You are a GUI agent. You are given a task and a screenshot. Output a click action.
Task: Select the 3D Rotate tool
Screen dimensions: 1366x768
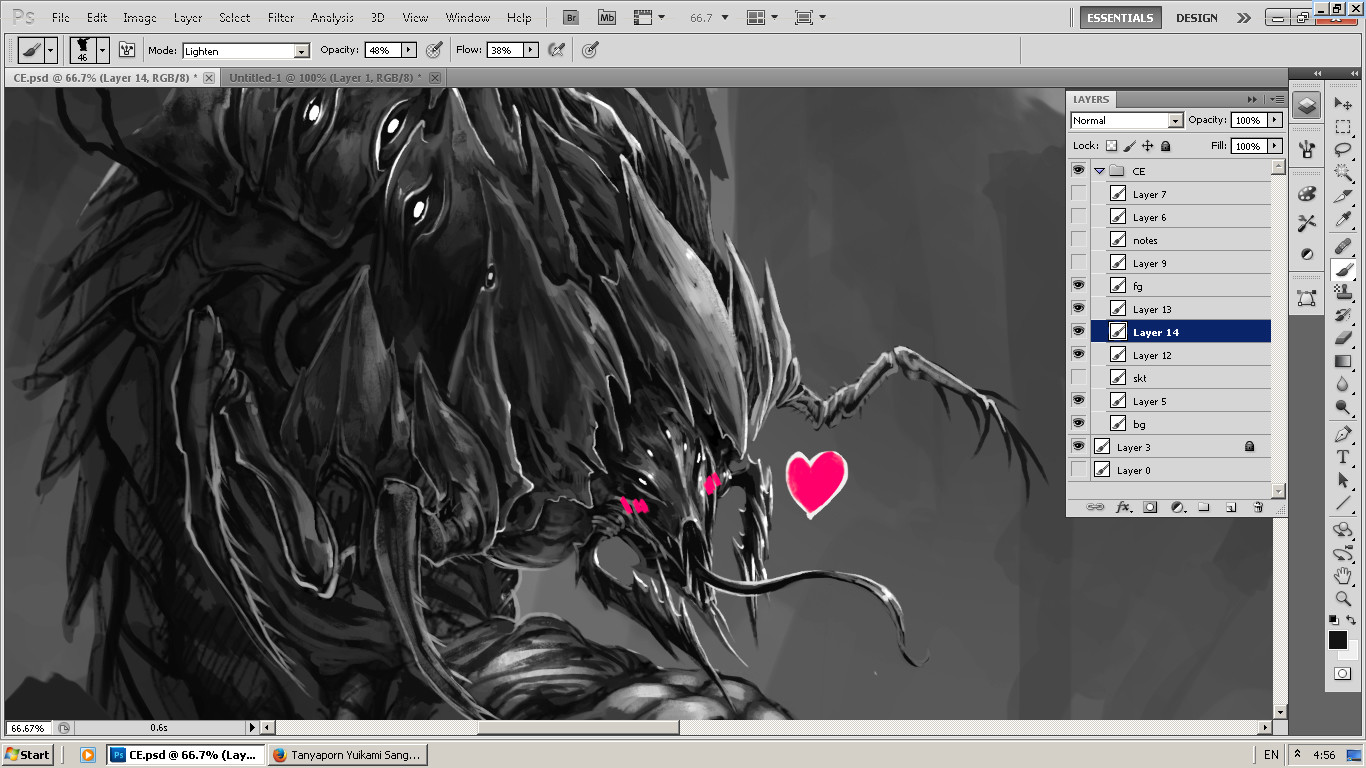point(1342,530)
